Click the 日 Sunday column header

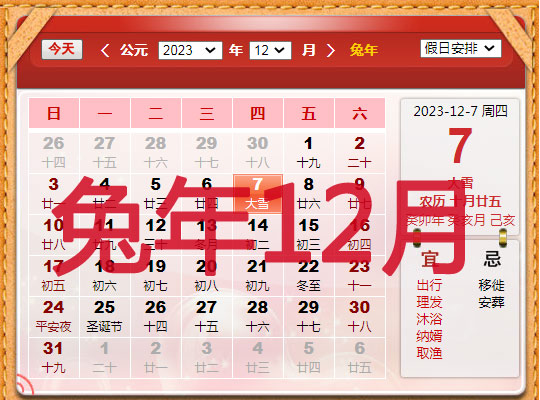pyautogui.click(x=54, y=113)
